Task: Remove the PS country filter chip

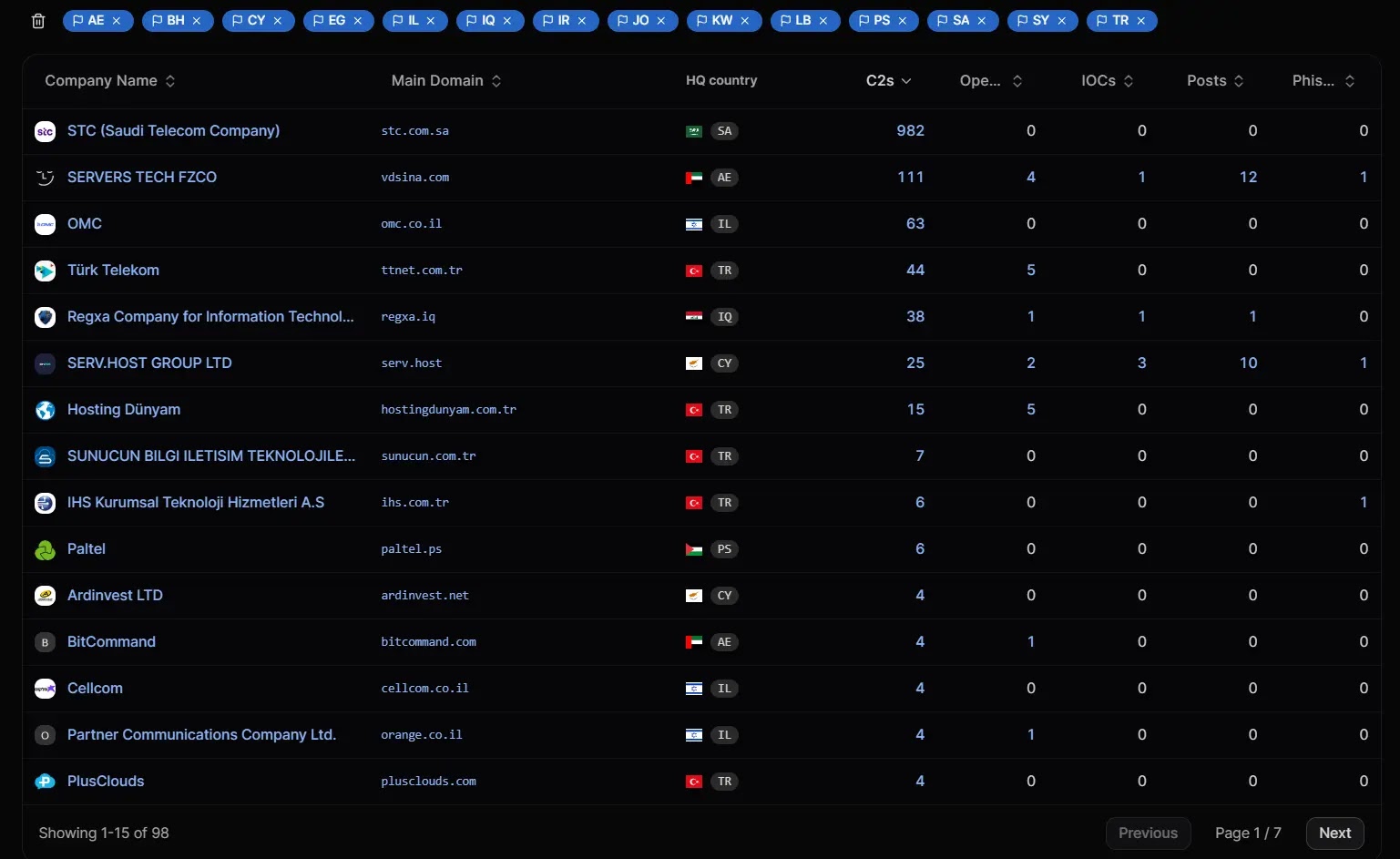Action: click(x=903, y=21)
